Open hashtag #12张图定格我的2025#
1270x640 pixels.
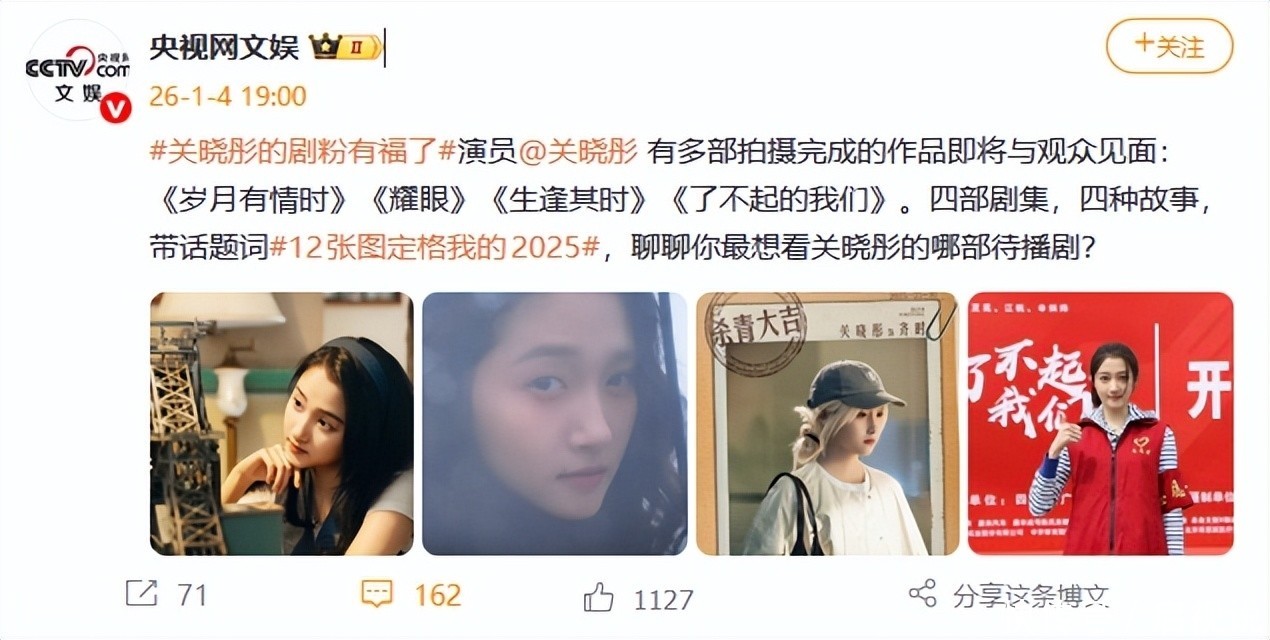point(434,248)
